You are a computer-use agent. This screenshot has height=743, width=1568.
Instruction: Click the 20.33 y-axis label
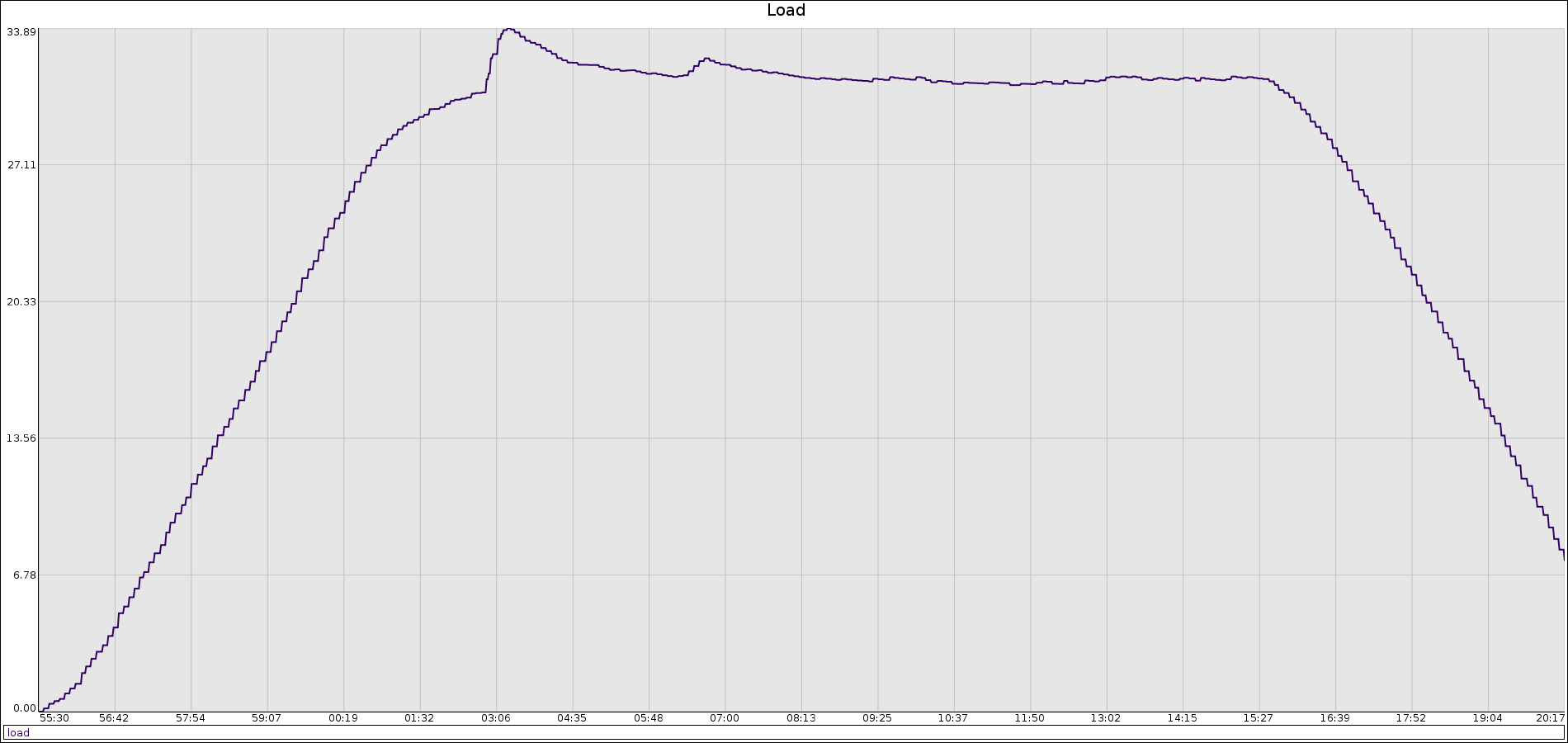click(21, 302)
